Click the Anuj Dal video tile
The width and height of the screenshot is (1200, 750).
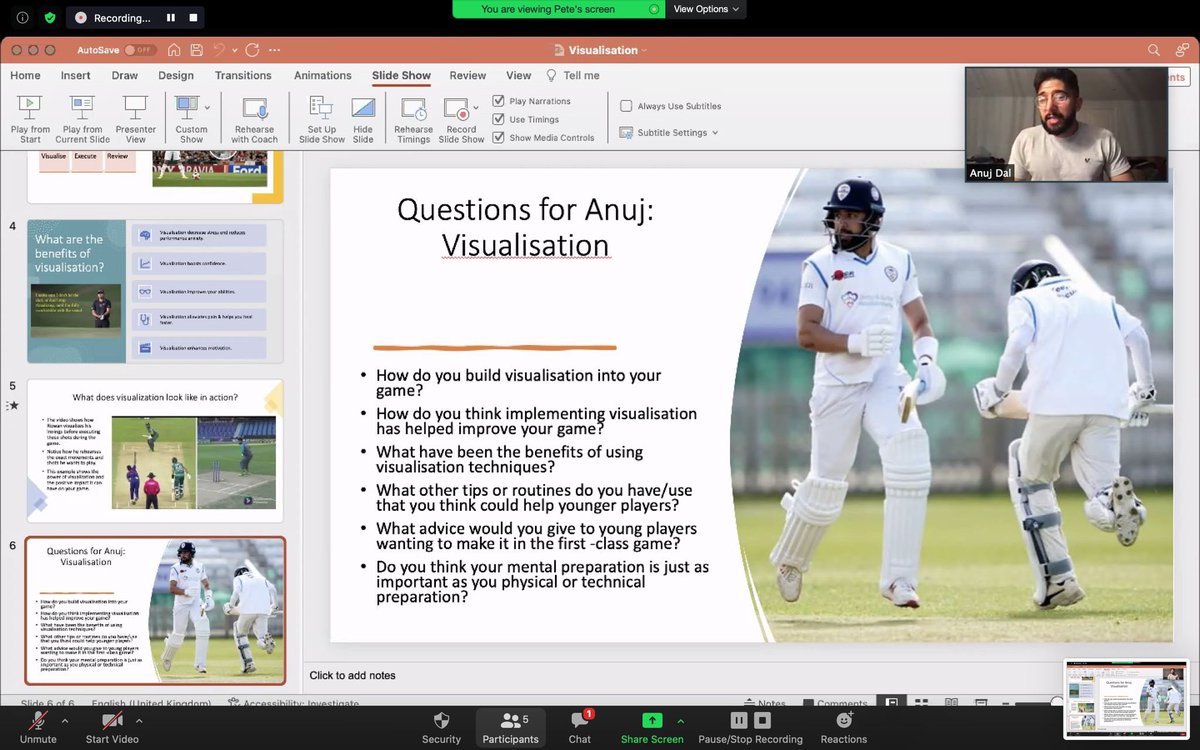1066,125
